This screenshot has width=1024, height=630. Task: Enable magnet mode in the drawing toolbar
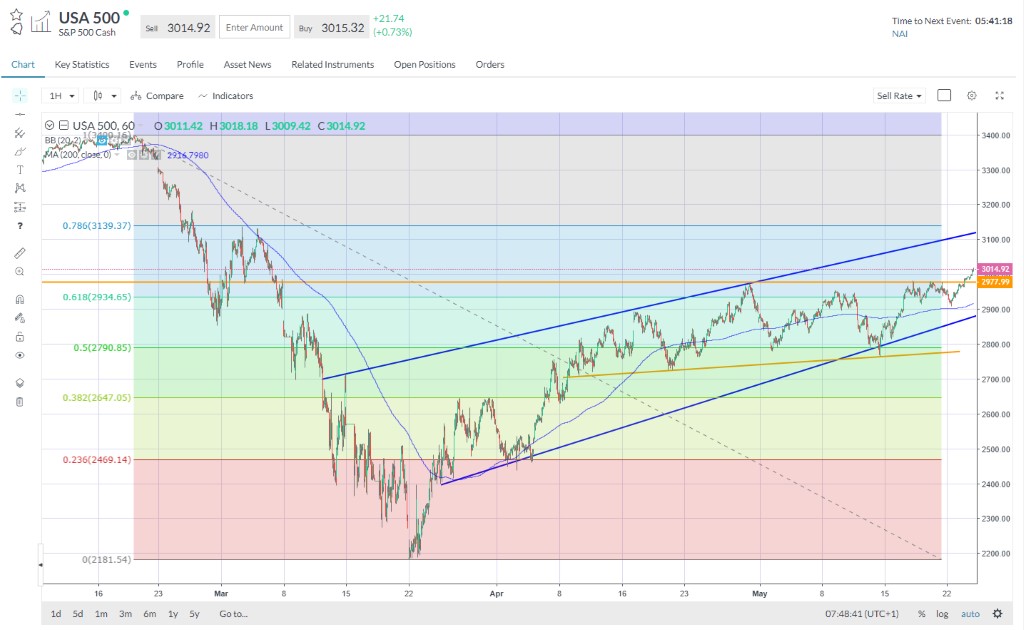[x=20, y=299]
